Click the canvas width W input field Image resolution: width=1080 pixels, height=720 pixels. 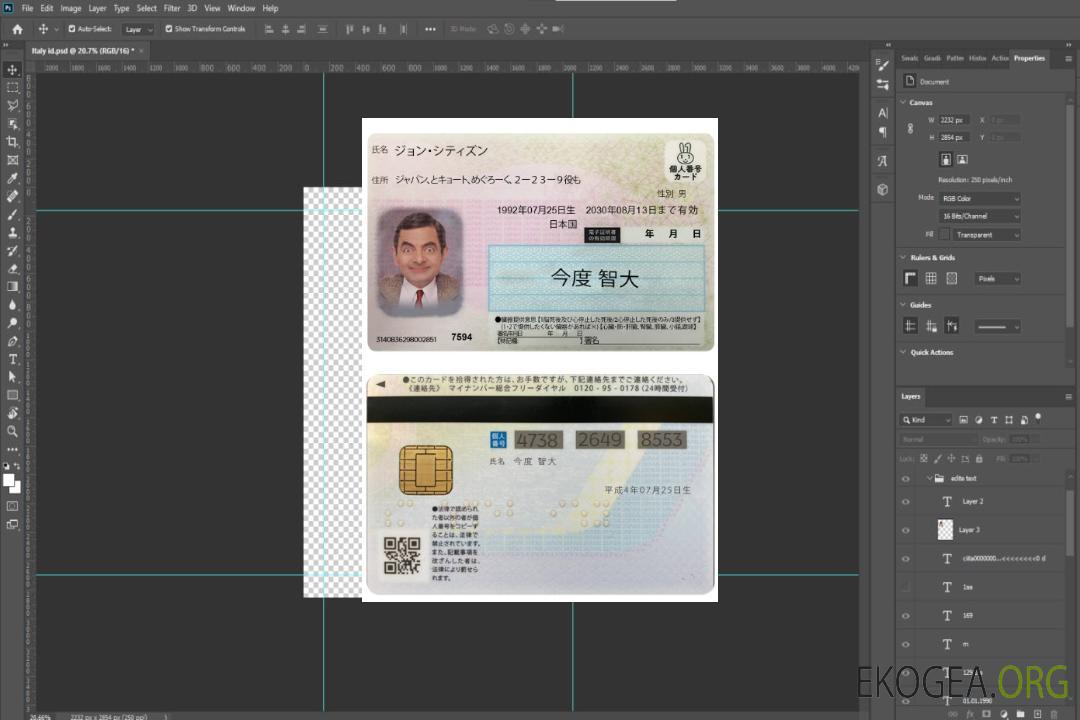pos(954,120)
